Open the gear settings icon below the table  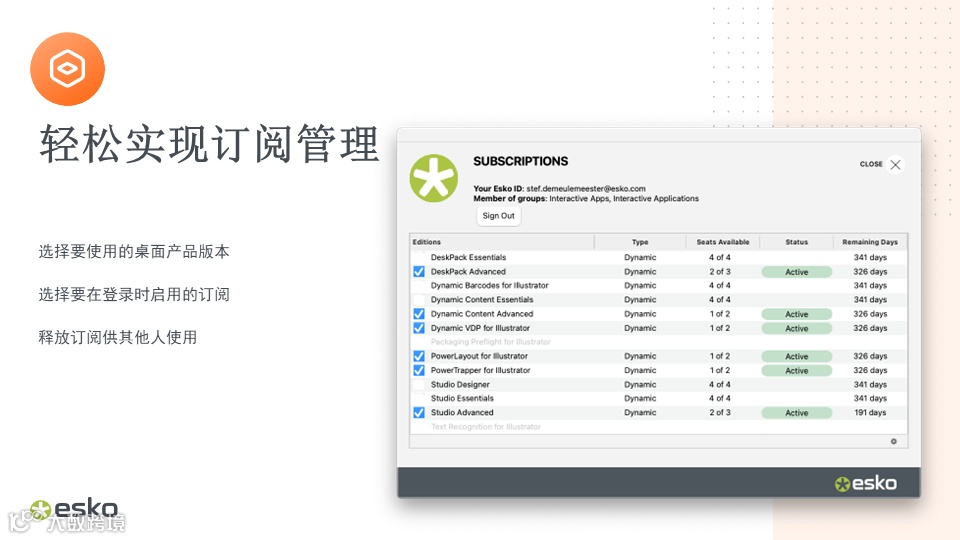point(893,441)
